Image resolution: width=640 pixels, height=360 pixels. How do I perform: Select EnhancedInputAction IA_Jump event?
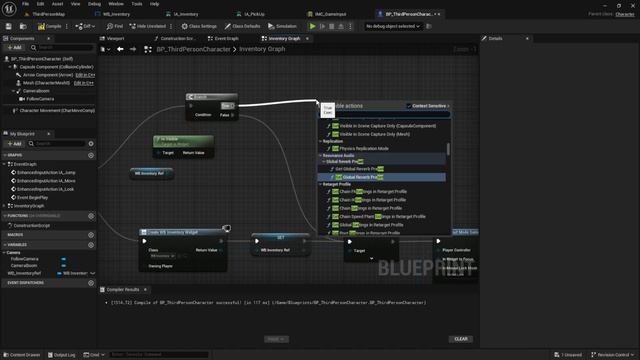[46, 173]
